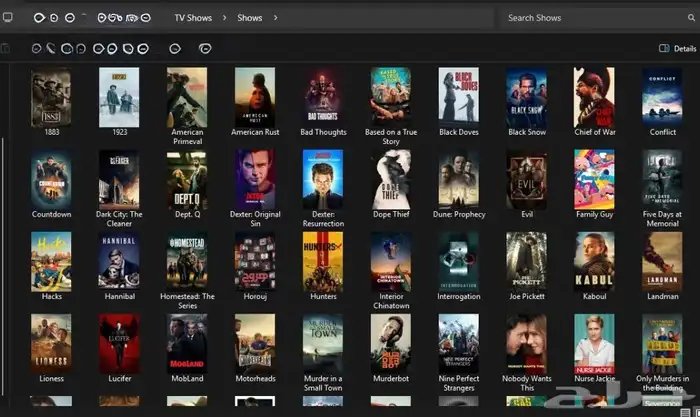Click the 'Horouj' title label
The width and height of the screenshot is (700, 417).
click(255, 297)
